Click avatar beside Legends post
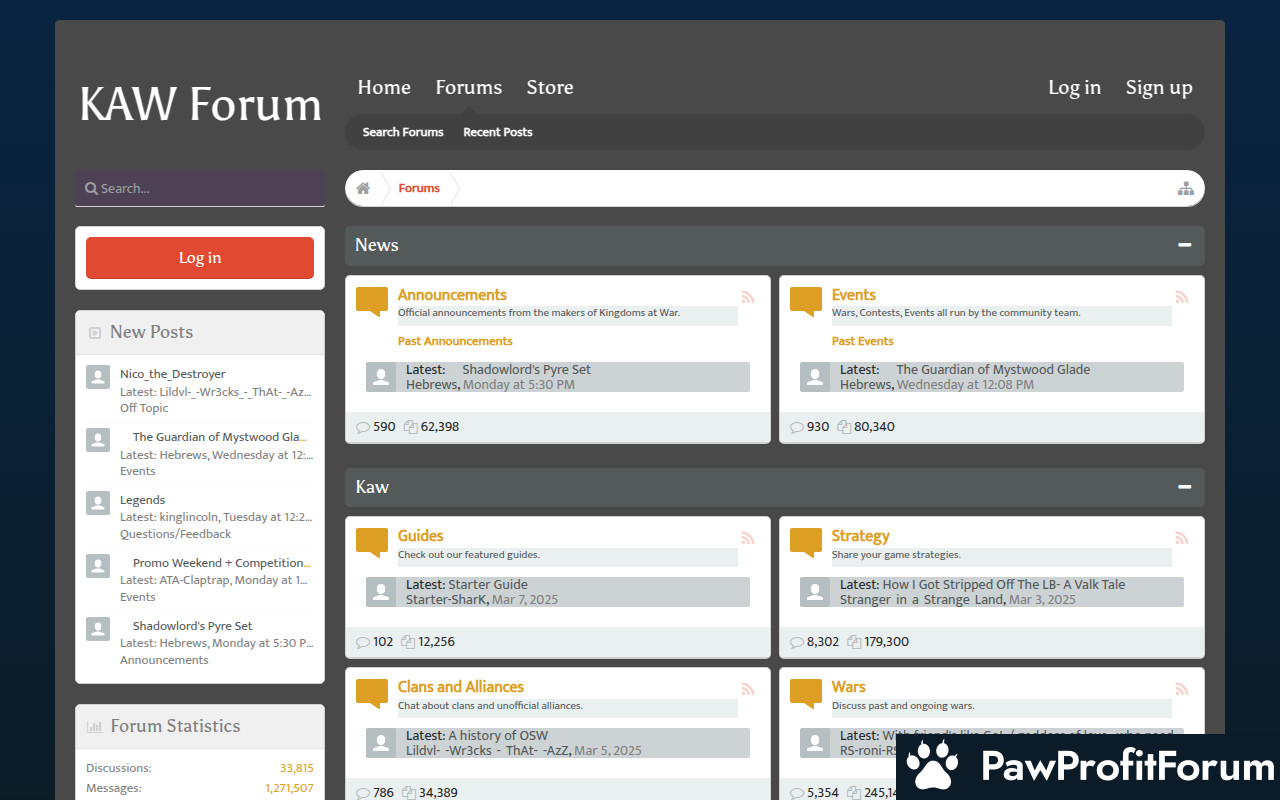 pyautogui.click(x=98, y=503)
